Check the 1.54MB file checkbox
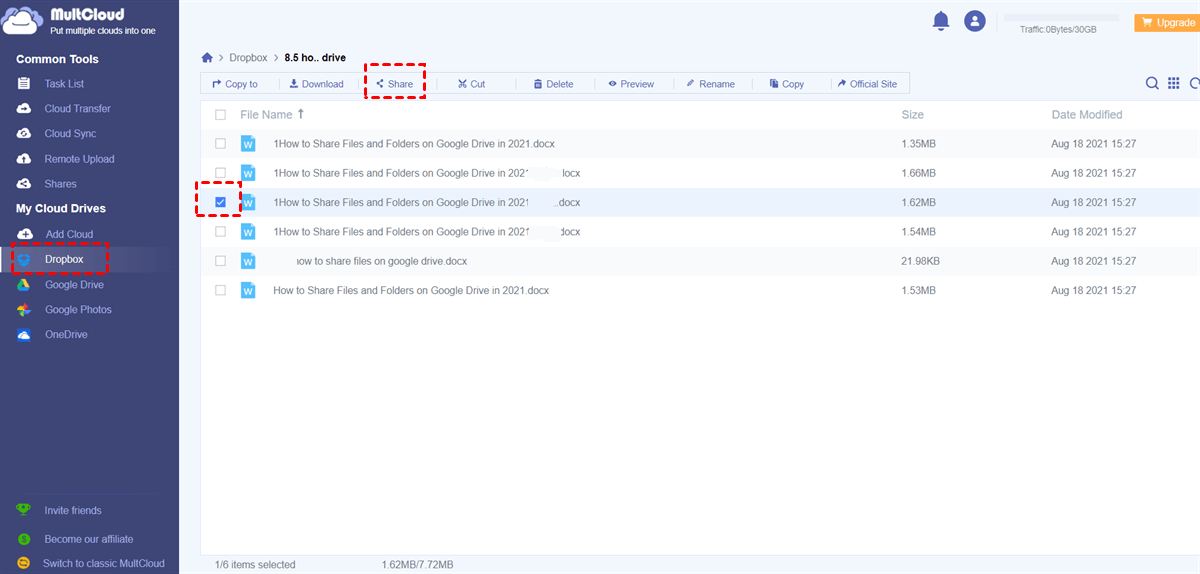The height and width of the screenshot is (574, 1200). click(220, 231)
